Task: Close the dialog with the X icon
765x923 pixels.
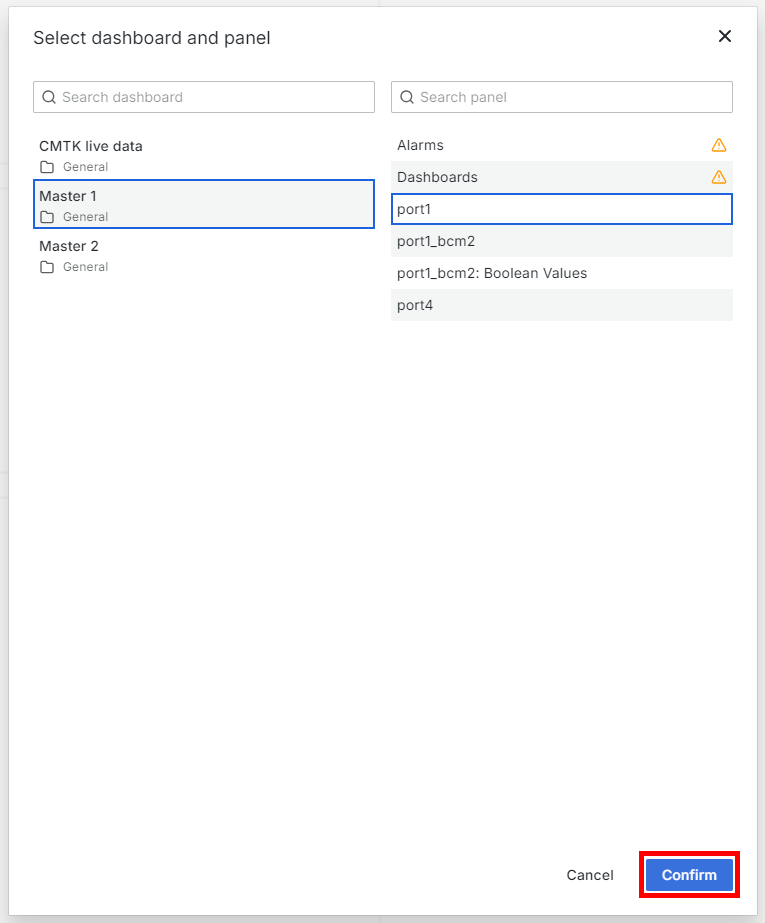Action: coord(725,37)
